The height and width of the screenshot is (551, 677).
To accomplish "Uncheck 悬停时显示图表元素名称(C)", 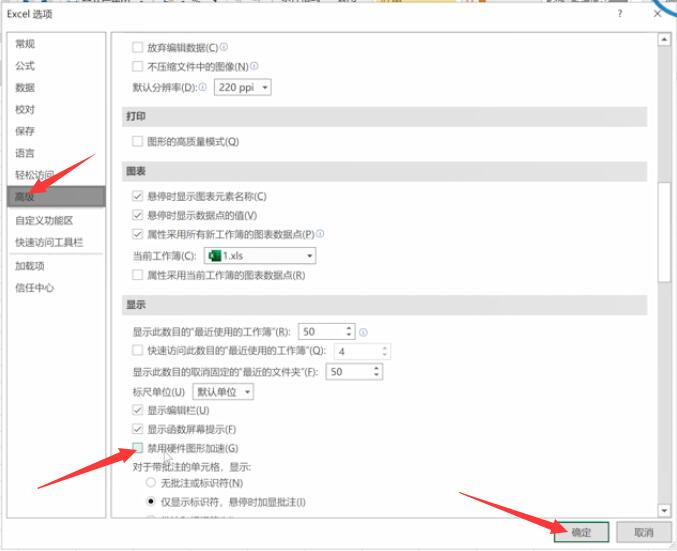I will tap(137, 196).
